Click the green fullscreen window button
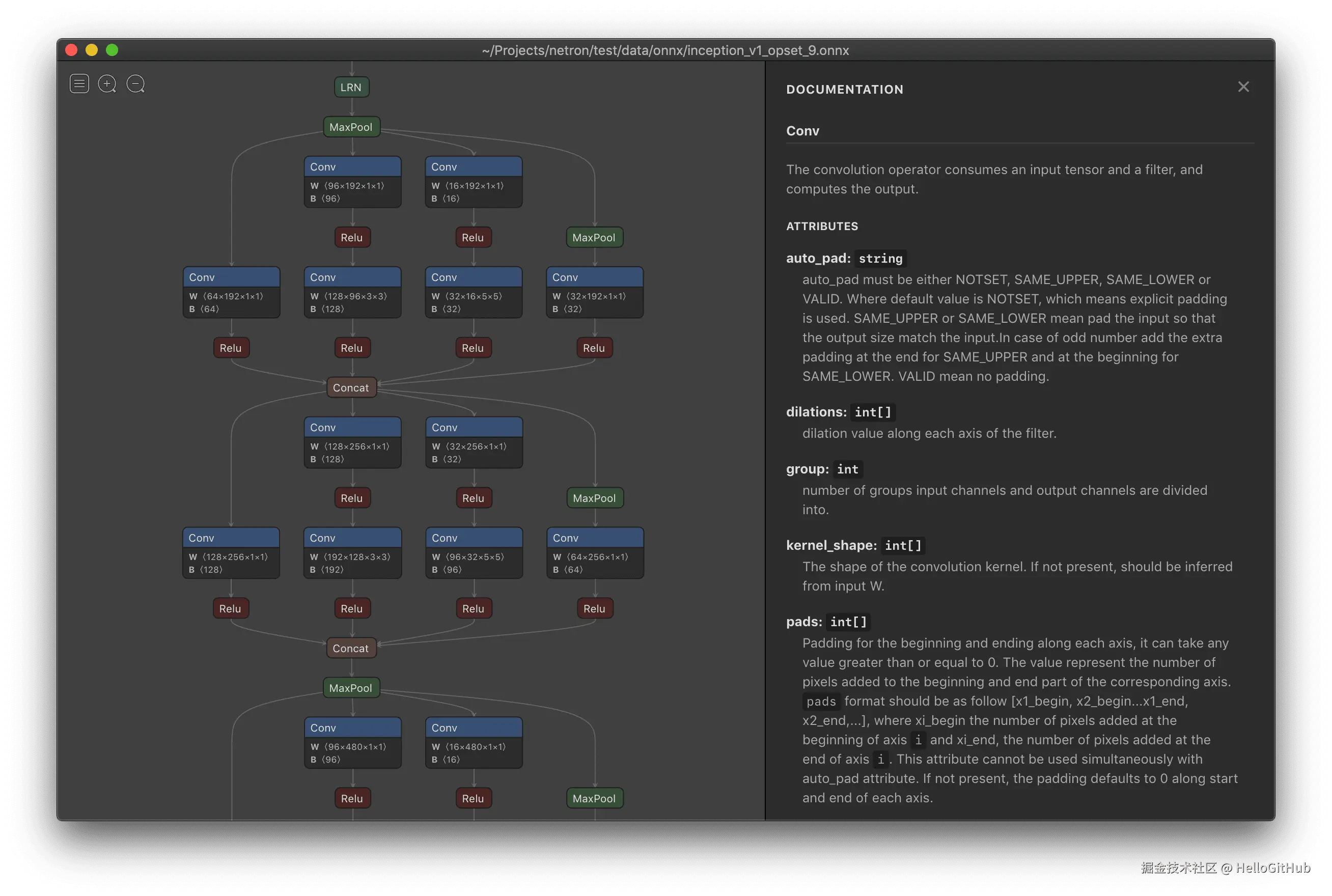This screenshot has height=896, width=1332. pyautogui.click(x=112, y=50)
